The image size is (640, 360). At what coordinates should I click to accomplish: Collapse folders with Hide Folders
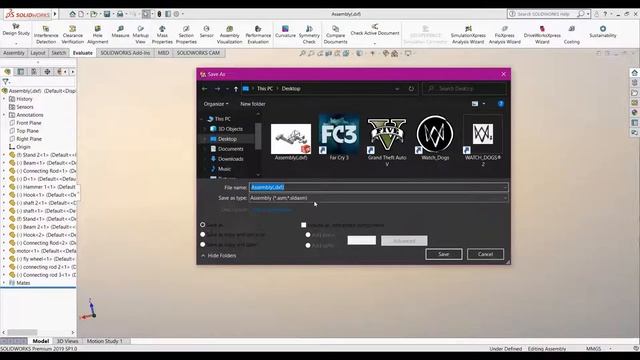click(218, 256)
